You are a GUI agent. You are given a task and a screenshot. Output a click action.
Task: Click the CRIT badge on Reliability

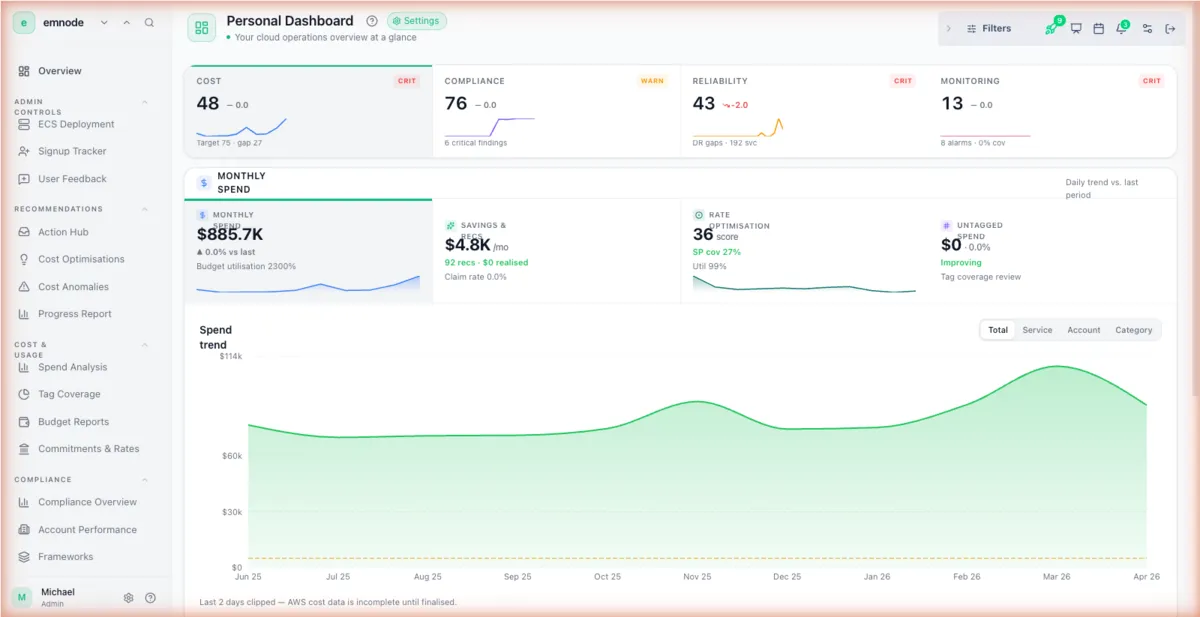pos(903,81)
